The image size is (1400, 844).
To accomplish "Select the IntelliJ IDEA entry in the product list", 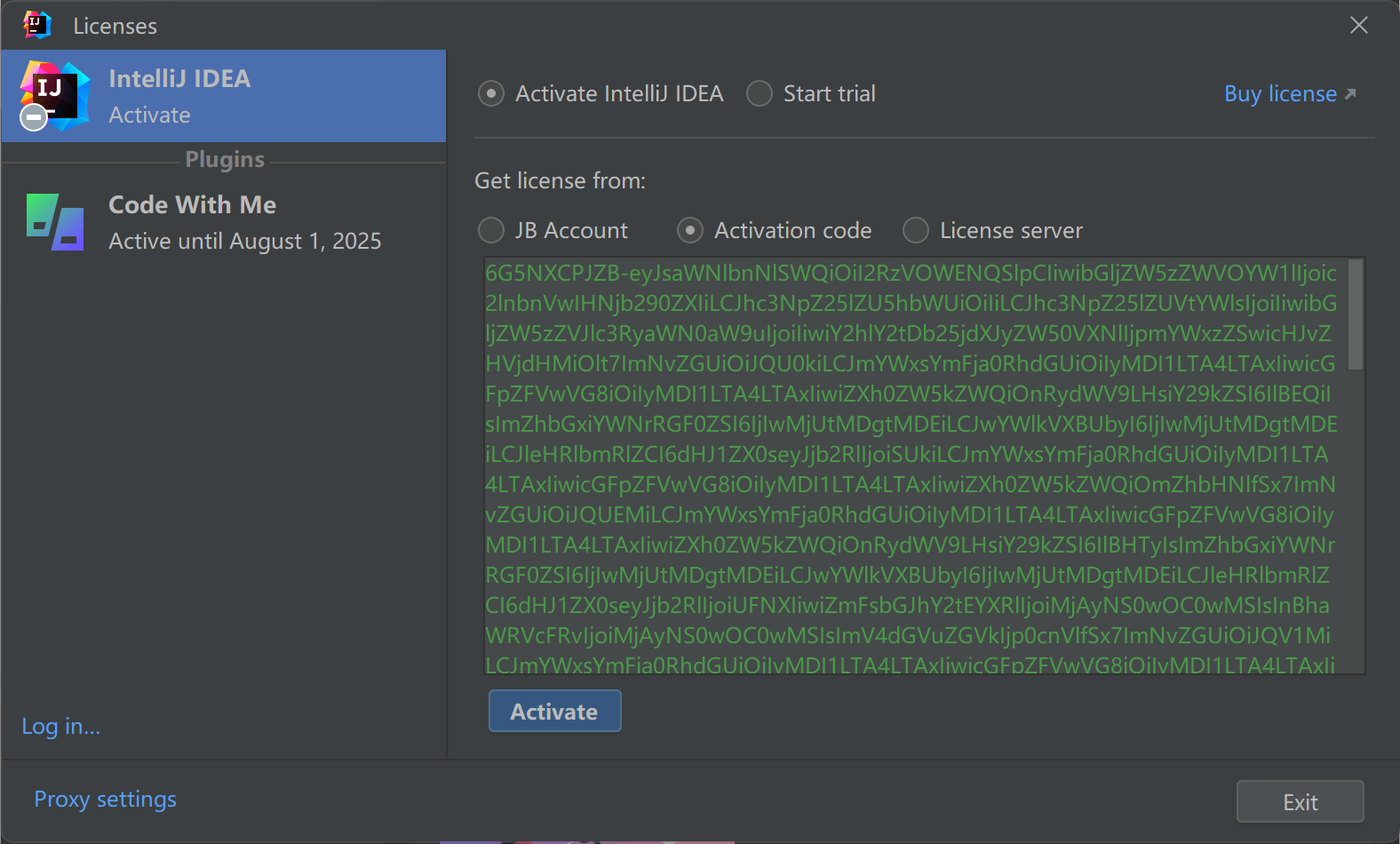I will [224, 96].
